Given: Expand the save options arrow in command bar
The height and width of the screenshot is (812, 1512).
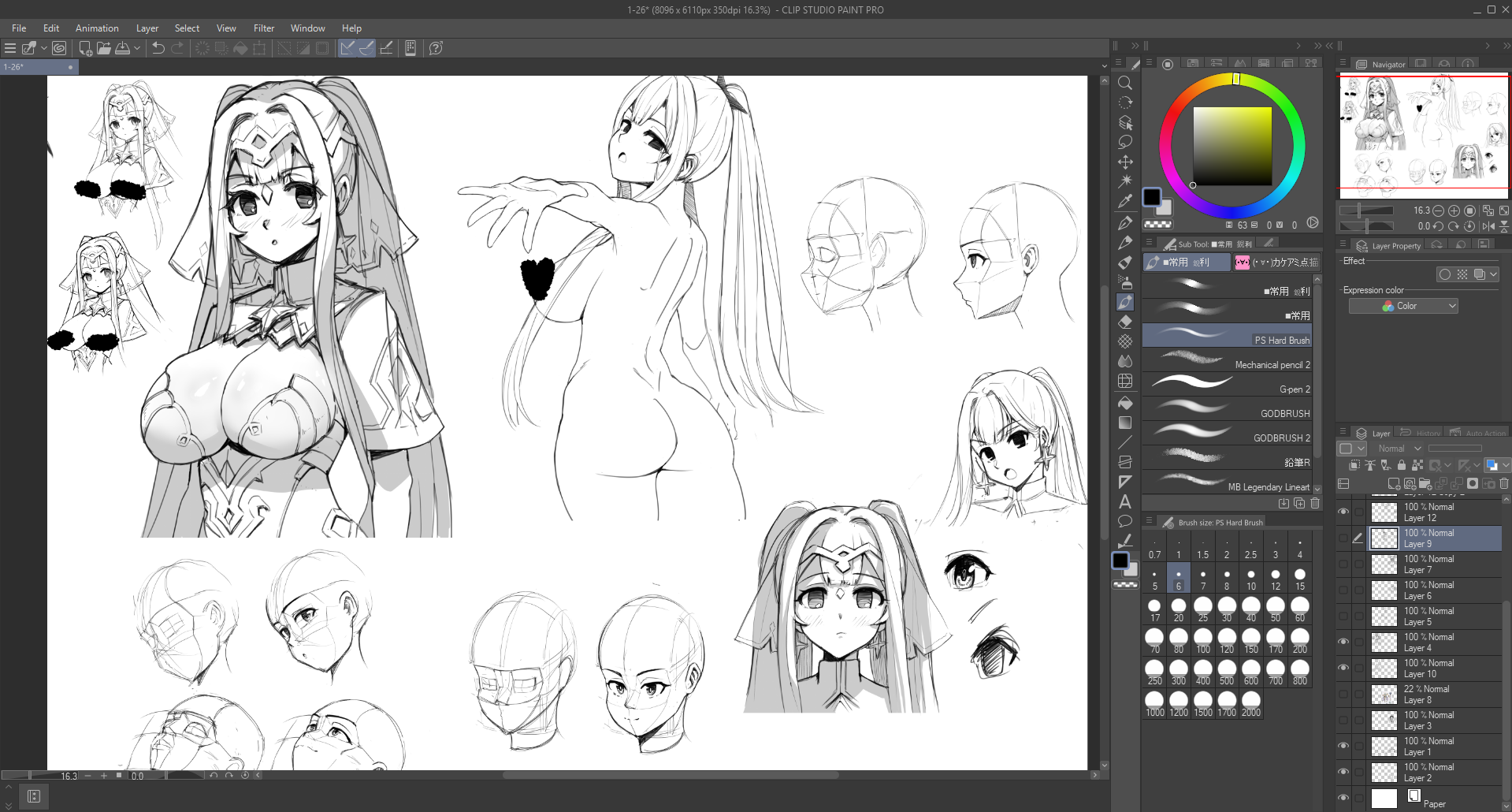Looking at the screenshot, I should point(137,48).
